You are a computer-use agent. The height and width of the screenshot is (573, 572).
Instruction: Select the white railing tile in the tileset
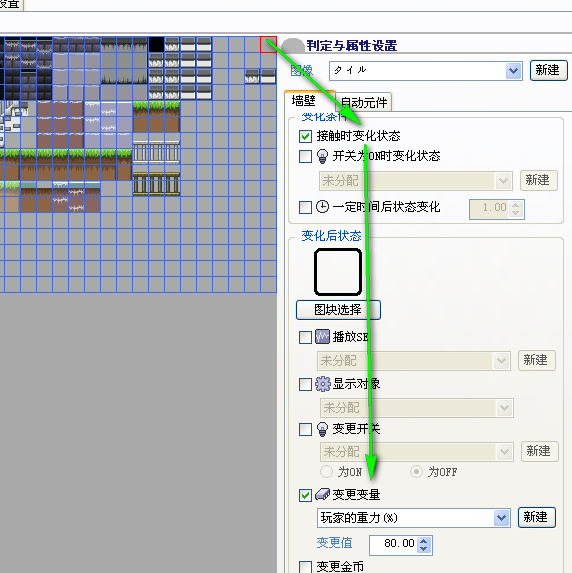pos(156,152)
